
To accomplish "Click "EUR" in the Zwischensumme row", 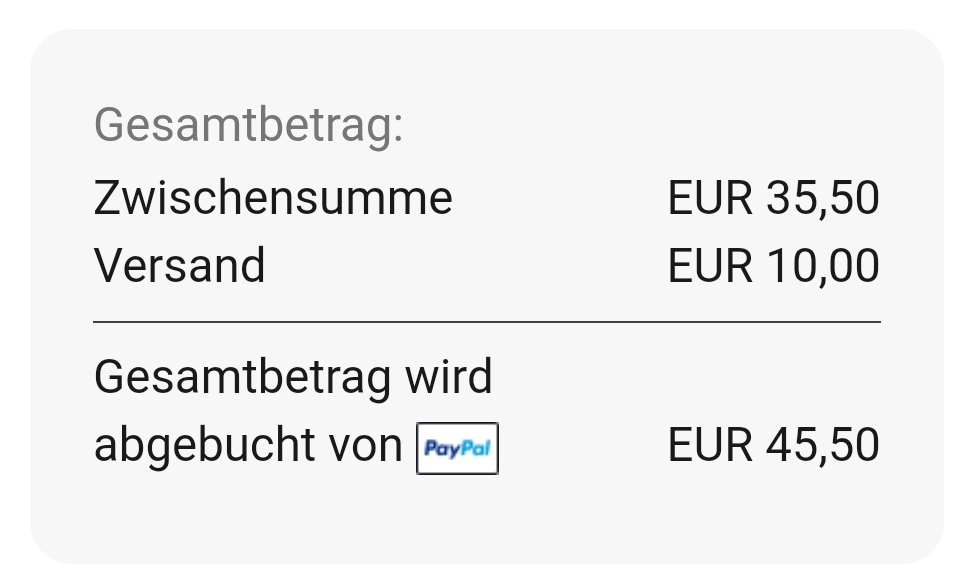I will coord(709,198).
